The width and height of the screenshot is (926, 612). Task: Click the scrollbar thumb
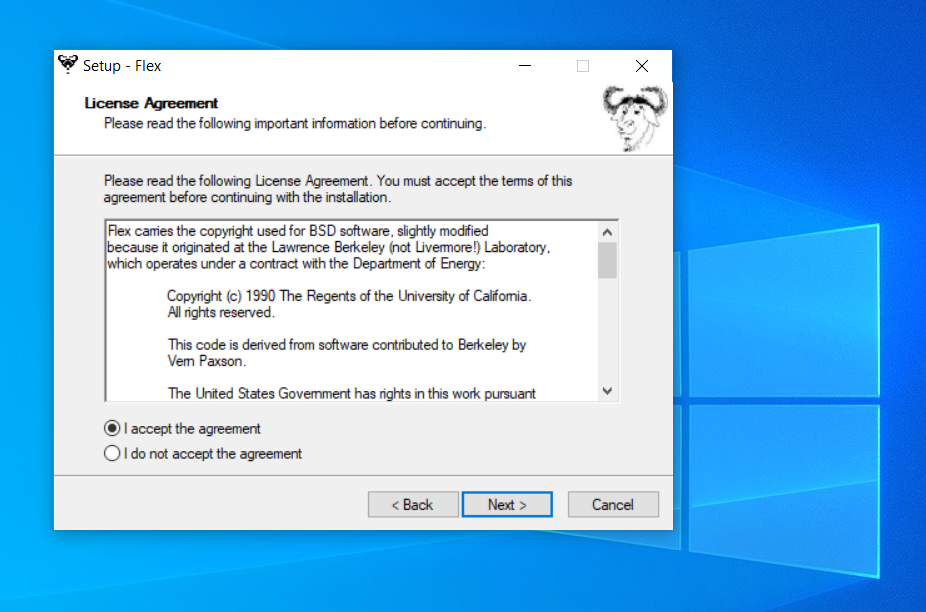click(607, 262)
